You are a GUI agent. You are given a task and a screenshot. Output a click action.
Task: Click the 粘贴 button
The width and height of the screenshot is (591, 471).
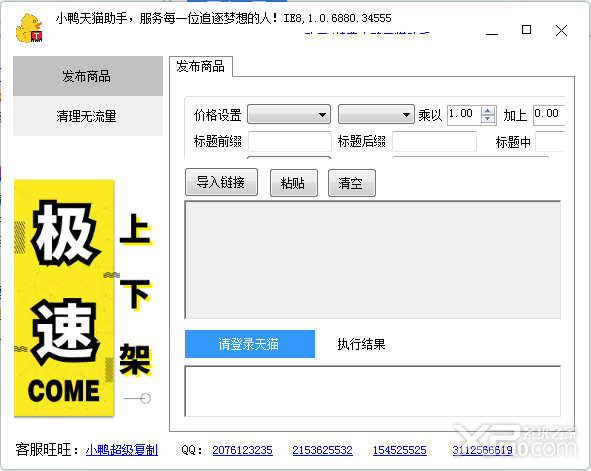tap(294, 183)
